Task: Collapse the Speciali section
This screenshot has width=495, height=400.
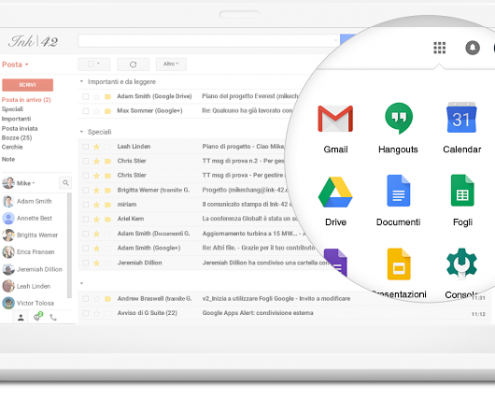Action: tap(82, 132)
